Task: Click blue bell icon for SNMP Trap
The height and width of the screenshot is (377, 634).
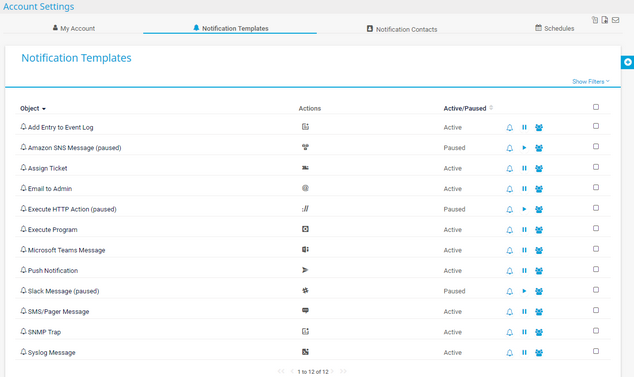Action: [509, 332]
